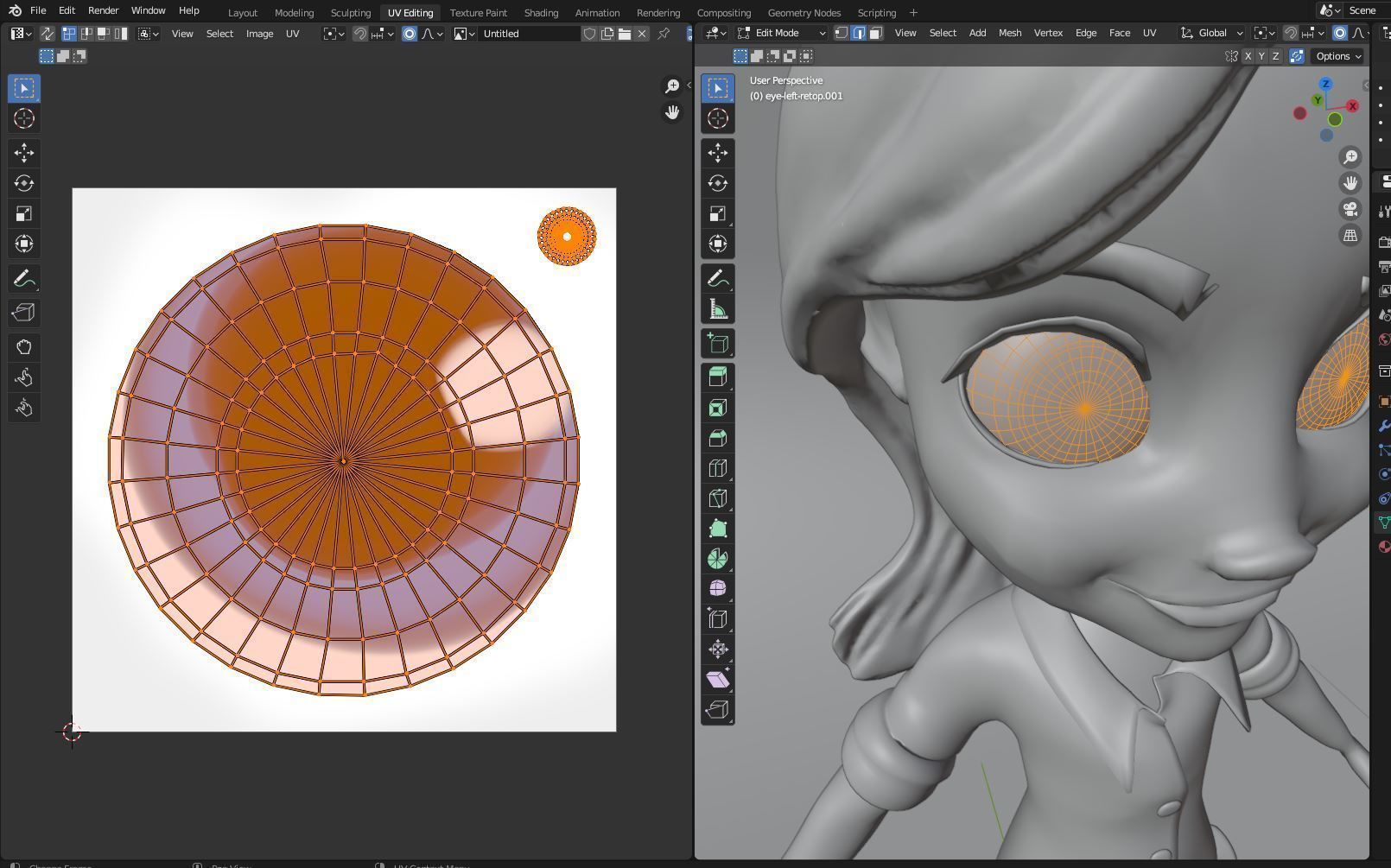Viewport: 1391px width, 868px height.
Task: Open the Edit Mode dropdown
Action: (x=781, y=33)
